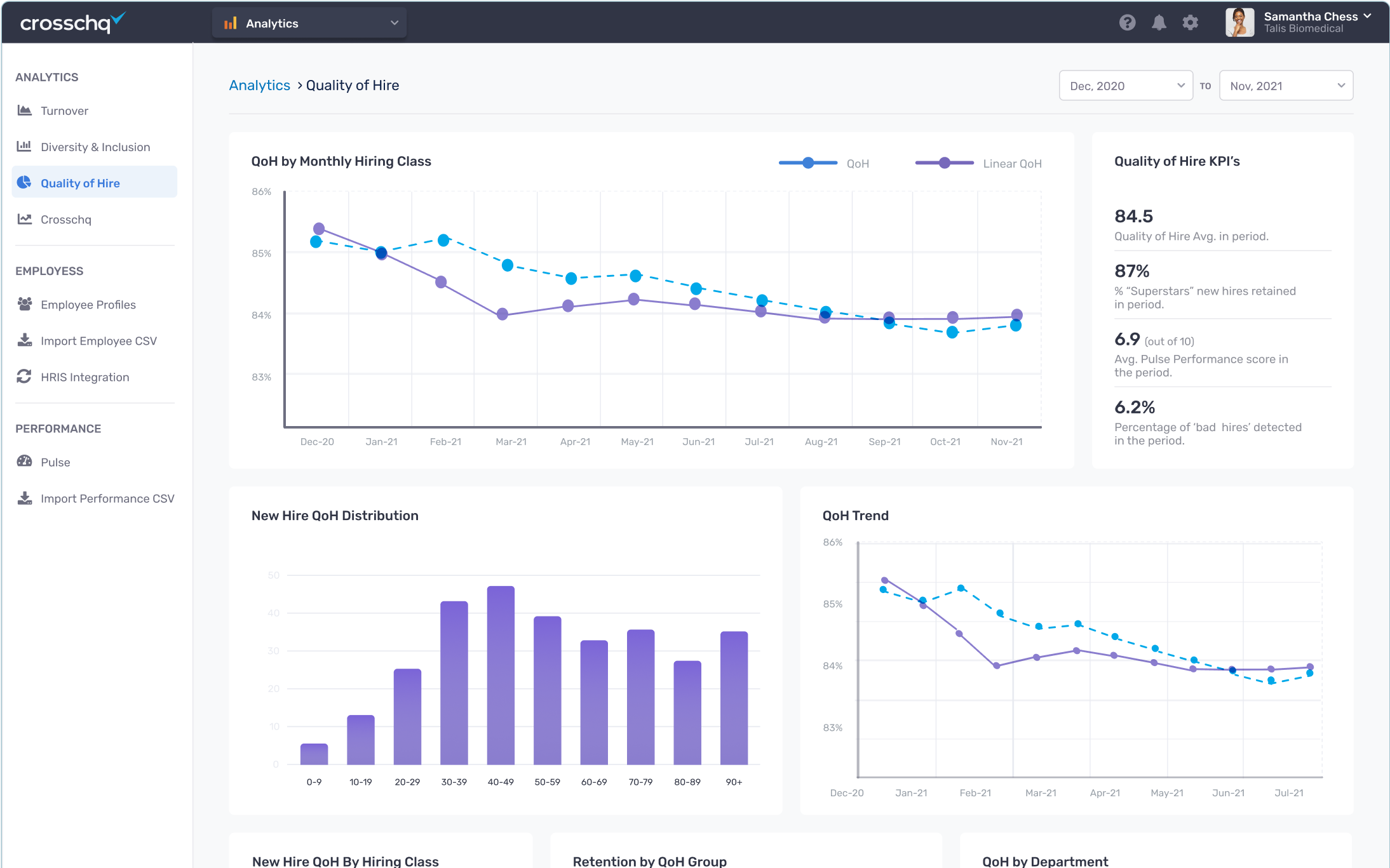Open the Dec, 2020 start date dropdown
1390x868 pixels.
click(1125, 86)
